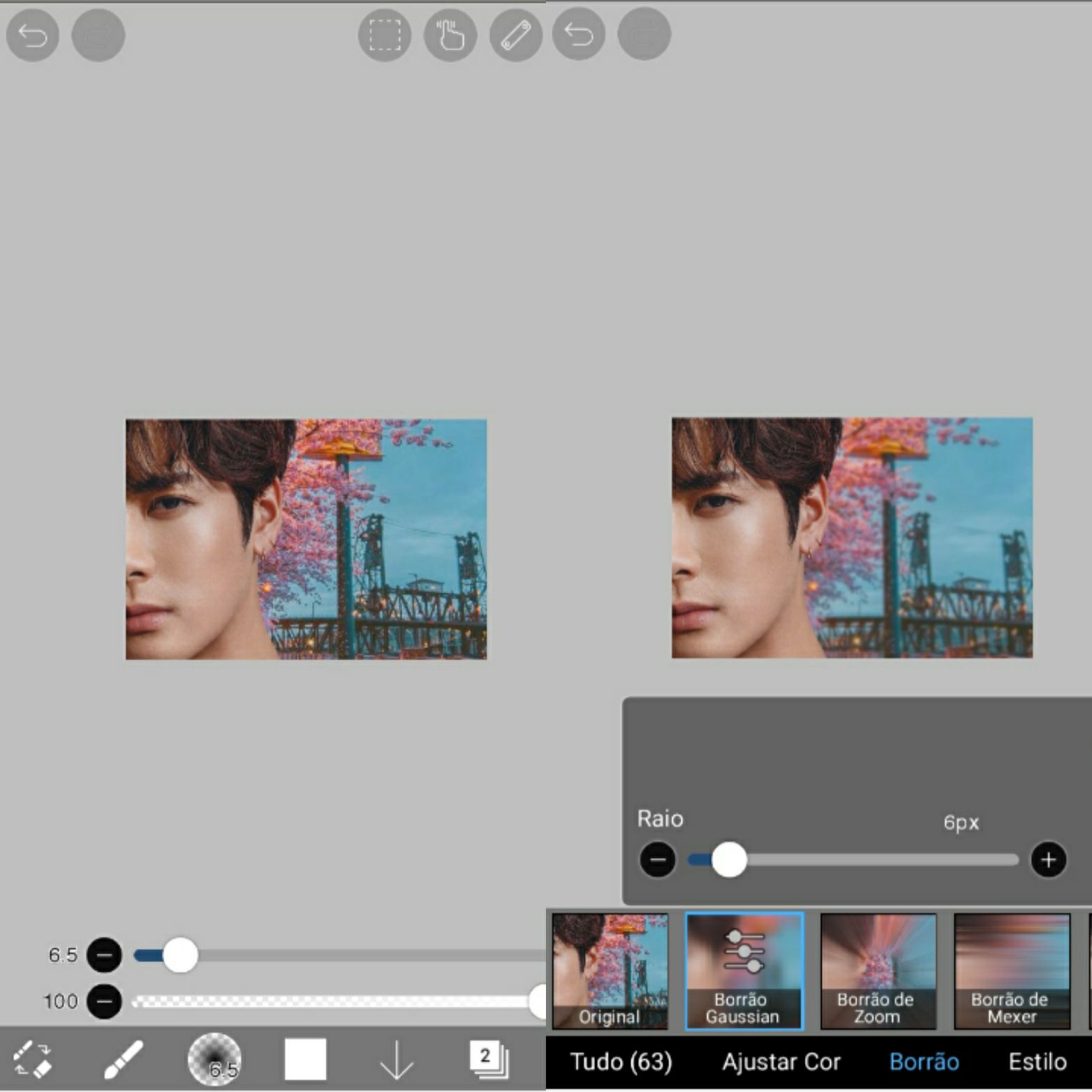Open brush settings showing 6.5
1092x1092 pixels.
214,1059
